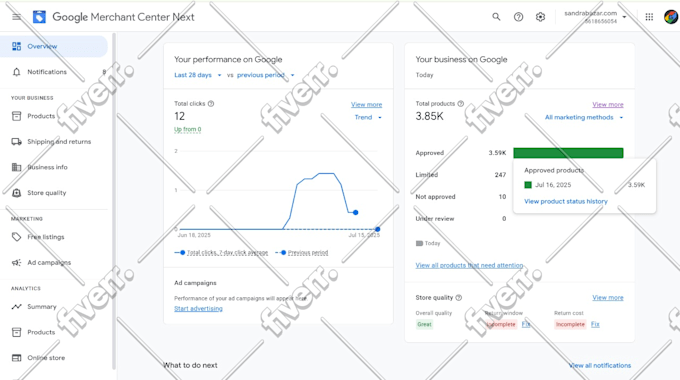
Task: Open the Trend dropdown
Action: [x=368, y=118]
